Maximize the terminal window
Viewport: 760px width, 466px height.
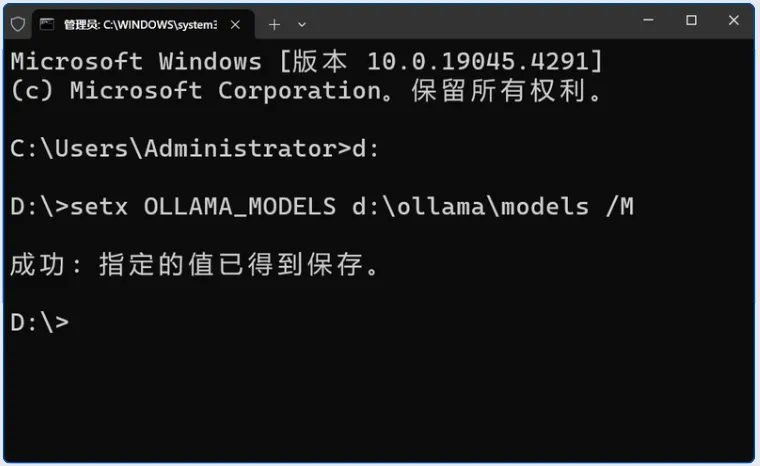point(691,21)
